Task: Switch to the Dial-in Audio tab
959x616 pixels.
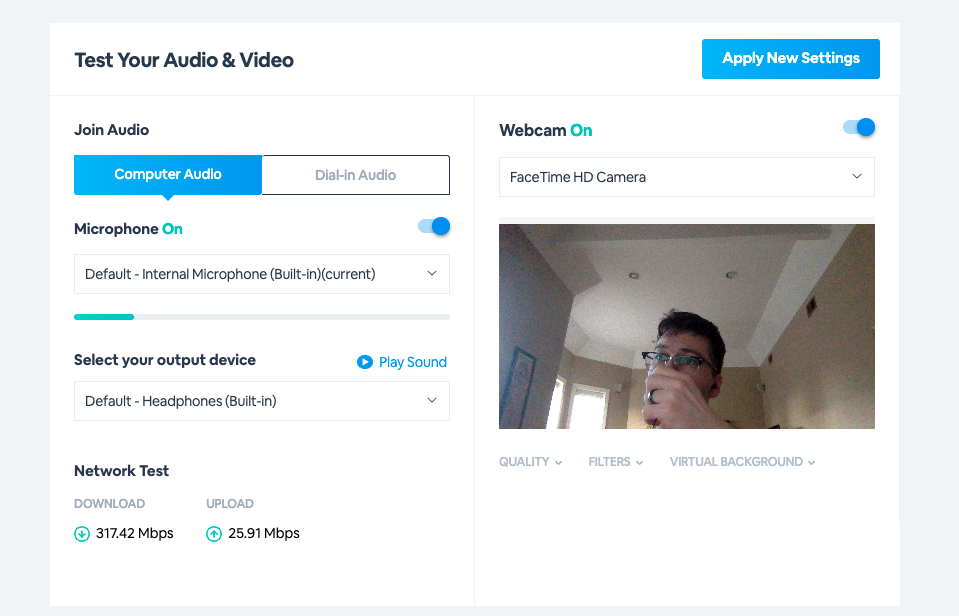Action: click(x=355, y=174)
